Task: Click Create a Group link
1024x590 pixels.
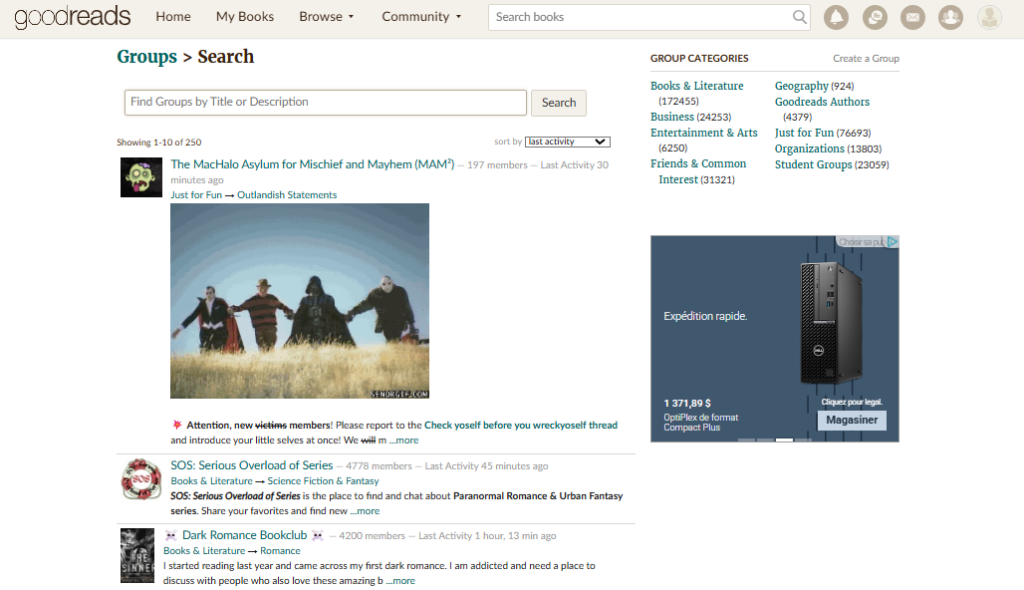Action: point(866,59)
